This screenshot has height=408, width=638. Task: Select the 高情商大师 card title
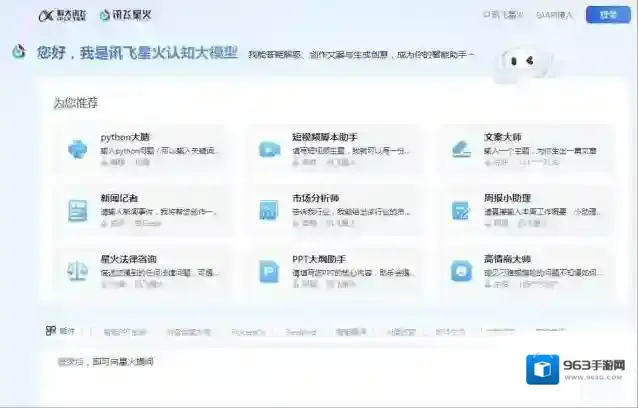pos(507,259)
